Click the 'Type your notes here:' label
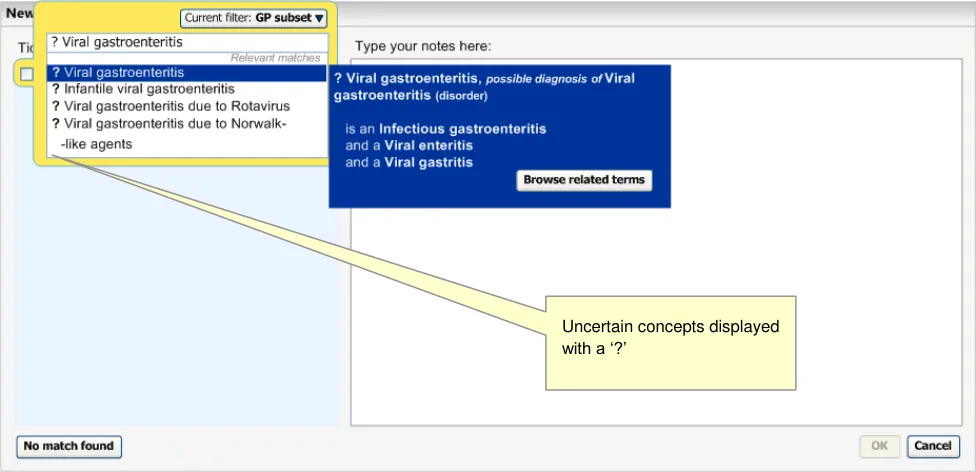This screenshot has height=472, width=976. 423,46
